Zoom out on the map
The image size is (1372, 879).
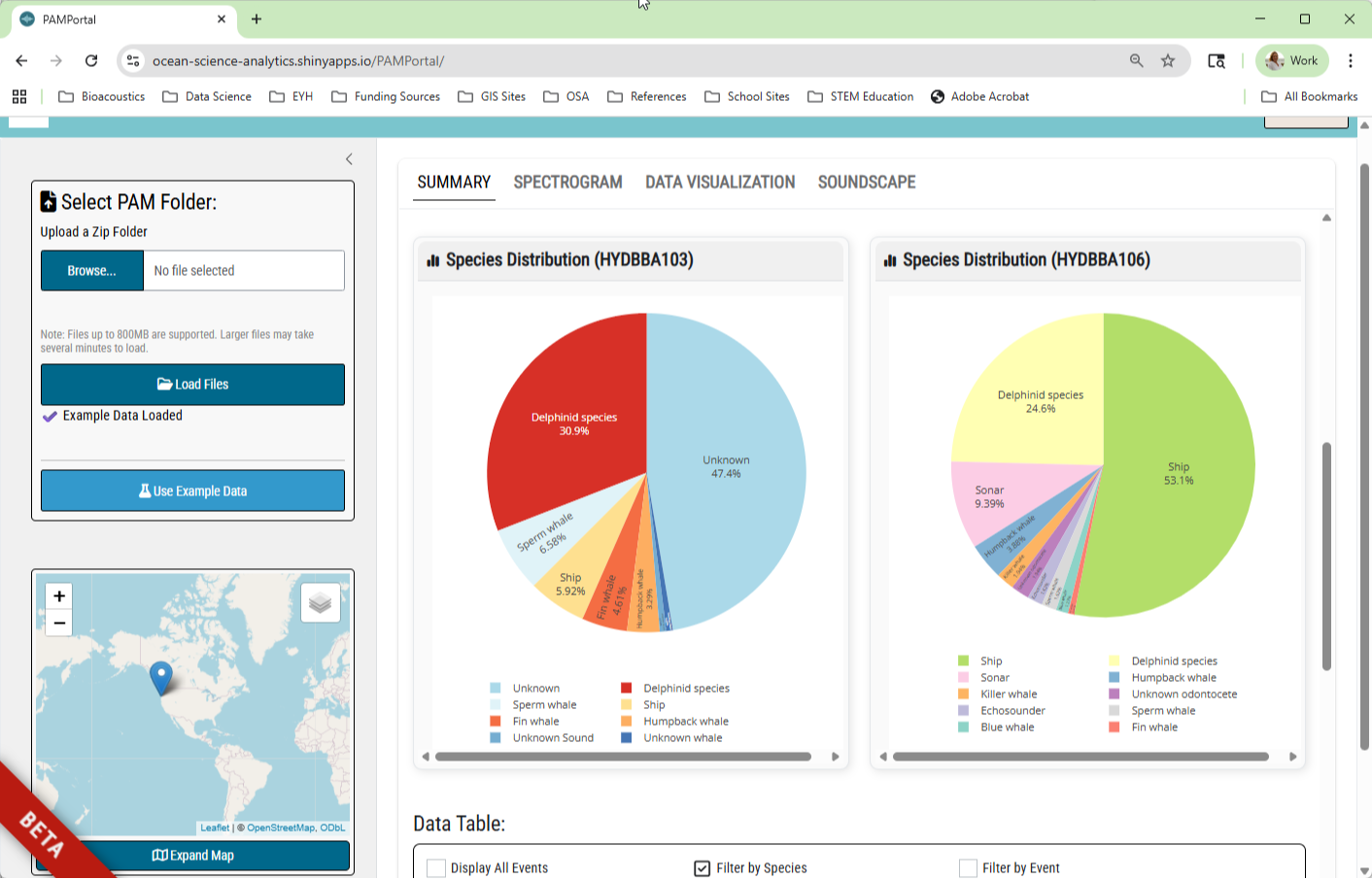(59, 623)
